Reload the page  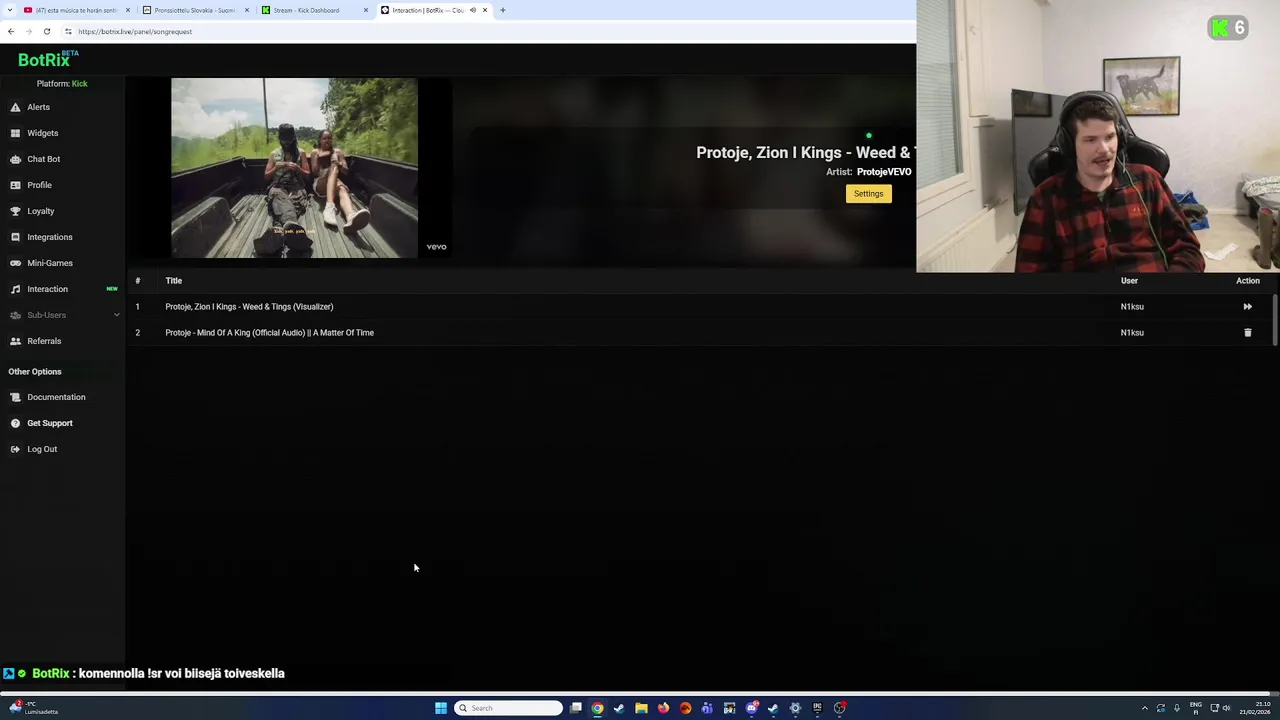[x=46, y=31]
